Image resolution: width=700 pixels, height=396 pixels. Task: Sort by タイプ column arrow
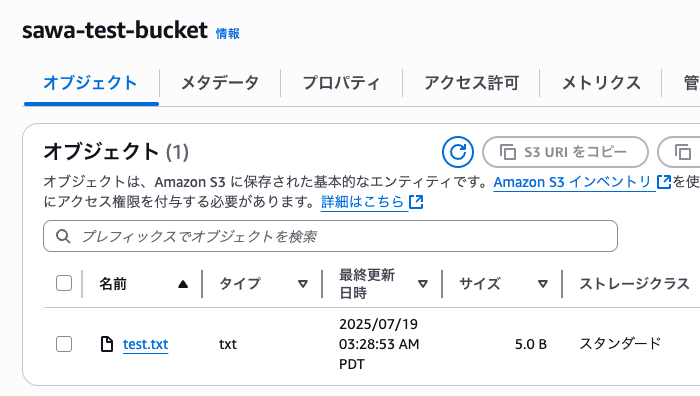tap(303, 284)
